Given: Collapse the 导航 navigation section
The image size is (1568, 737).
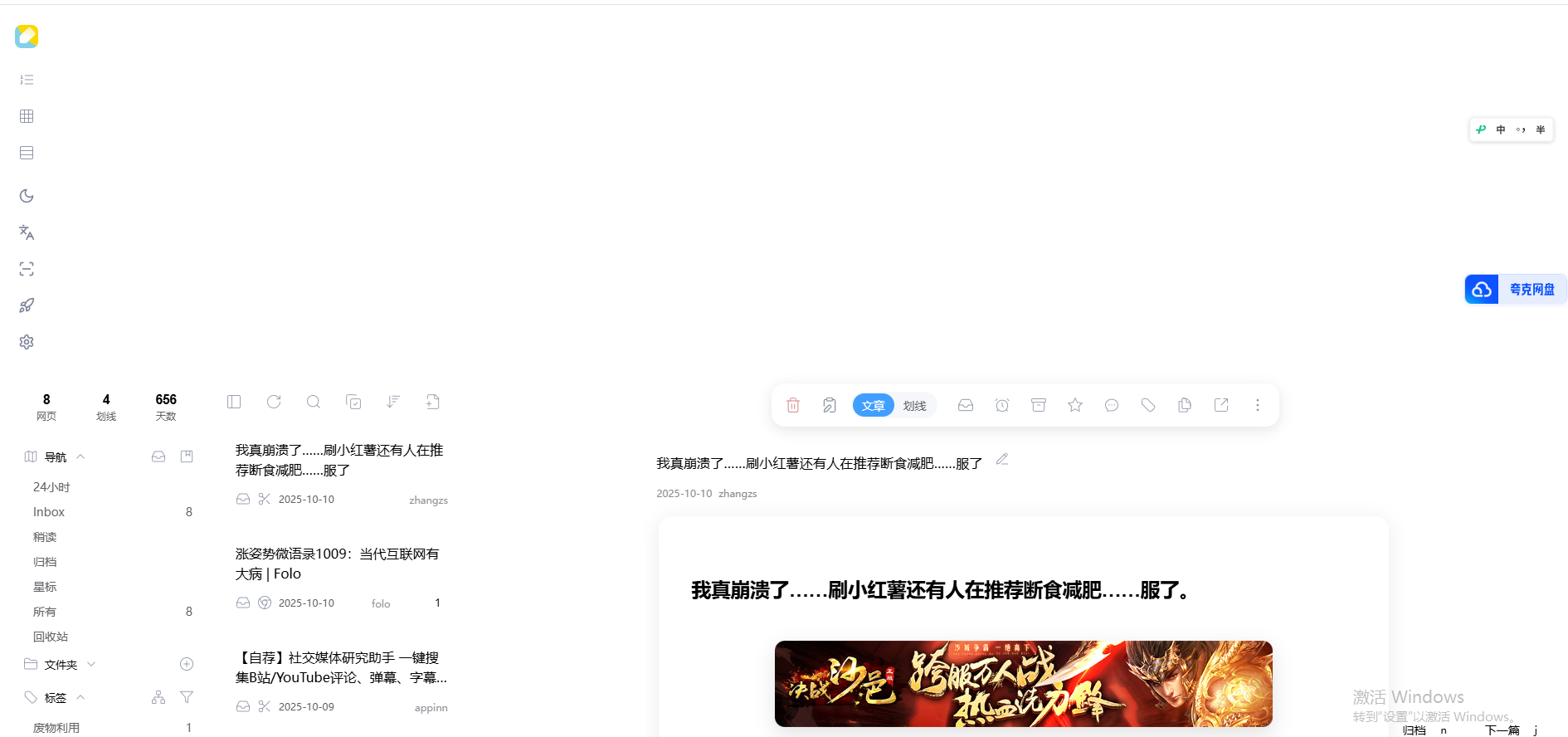Looking at the screenshot, I should coord(80,457).
